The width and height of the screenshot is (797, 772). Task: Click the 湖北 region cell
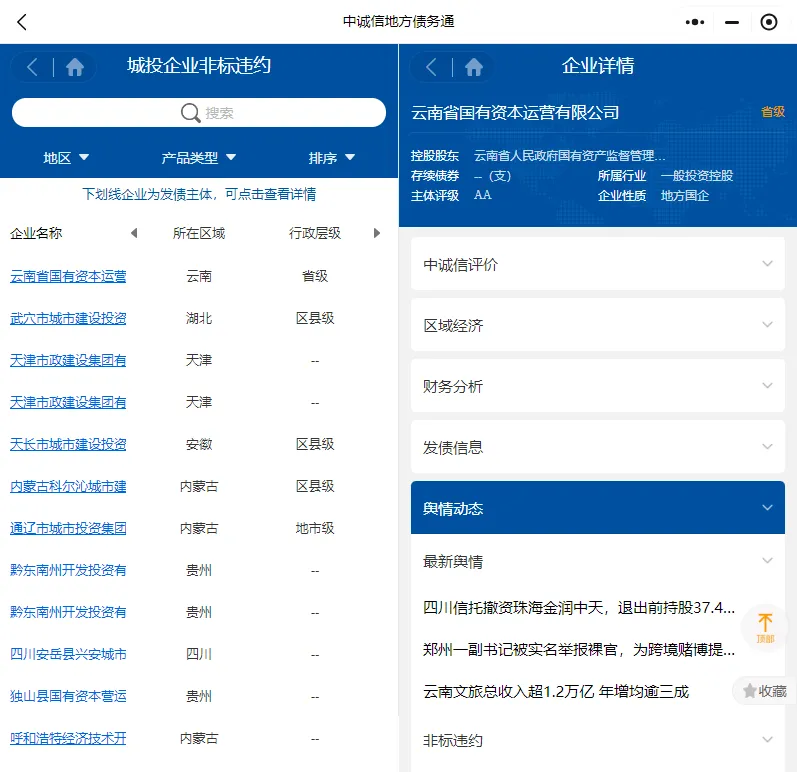[x=199, y=319]
